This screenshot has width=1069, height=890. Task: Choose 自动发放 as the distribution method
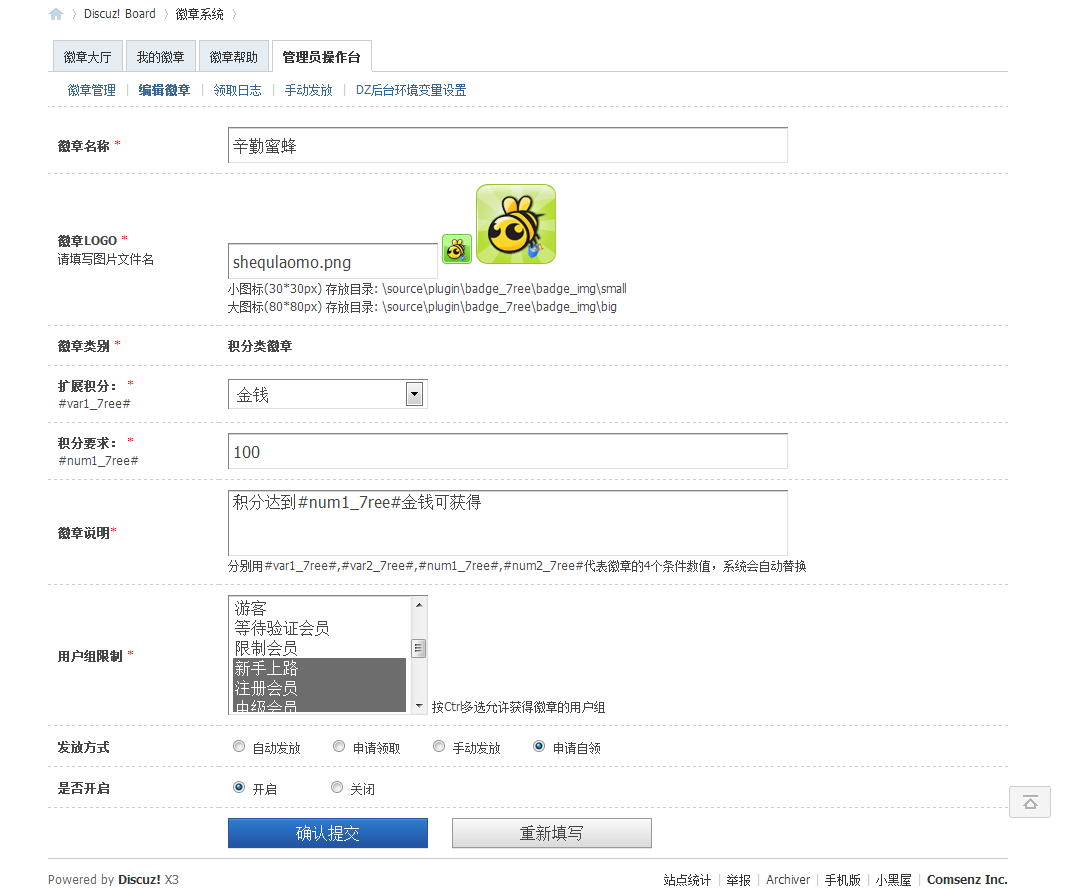[x=238, y=746]
